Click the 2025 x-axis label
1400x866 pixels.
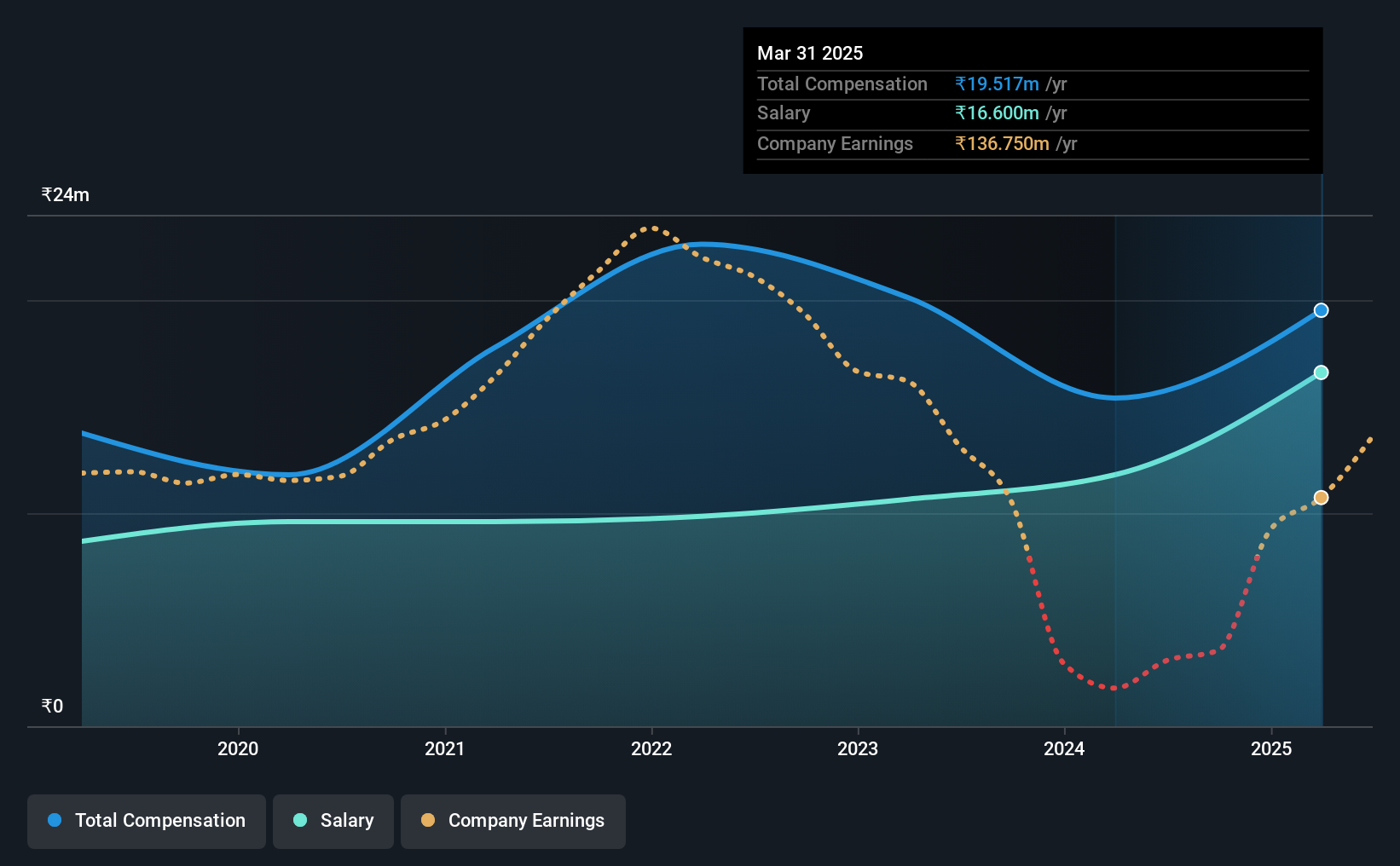[x=1271, y=748]
